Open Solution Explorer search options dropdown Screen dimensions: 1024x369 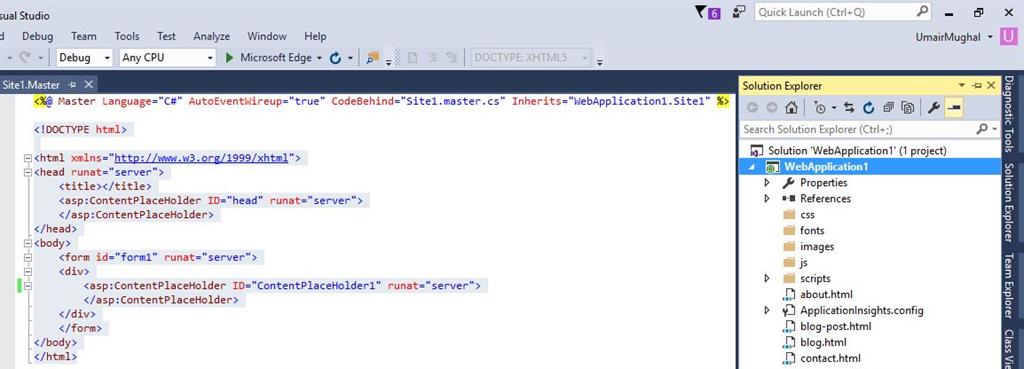tap(995, 129)
